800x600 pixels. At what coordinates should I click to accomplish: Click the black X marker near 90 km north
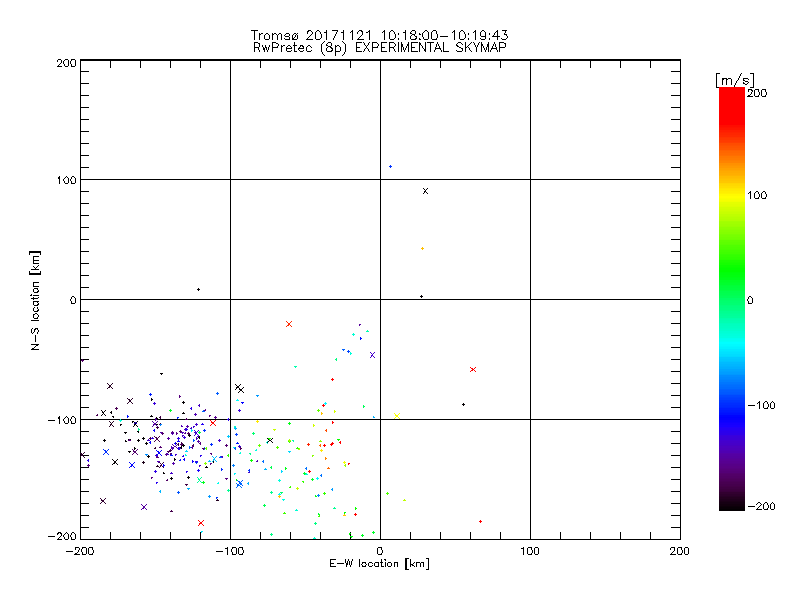pos(425,190)
